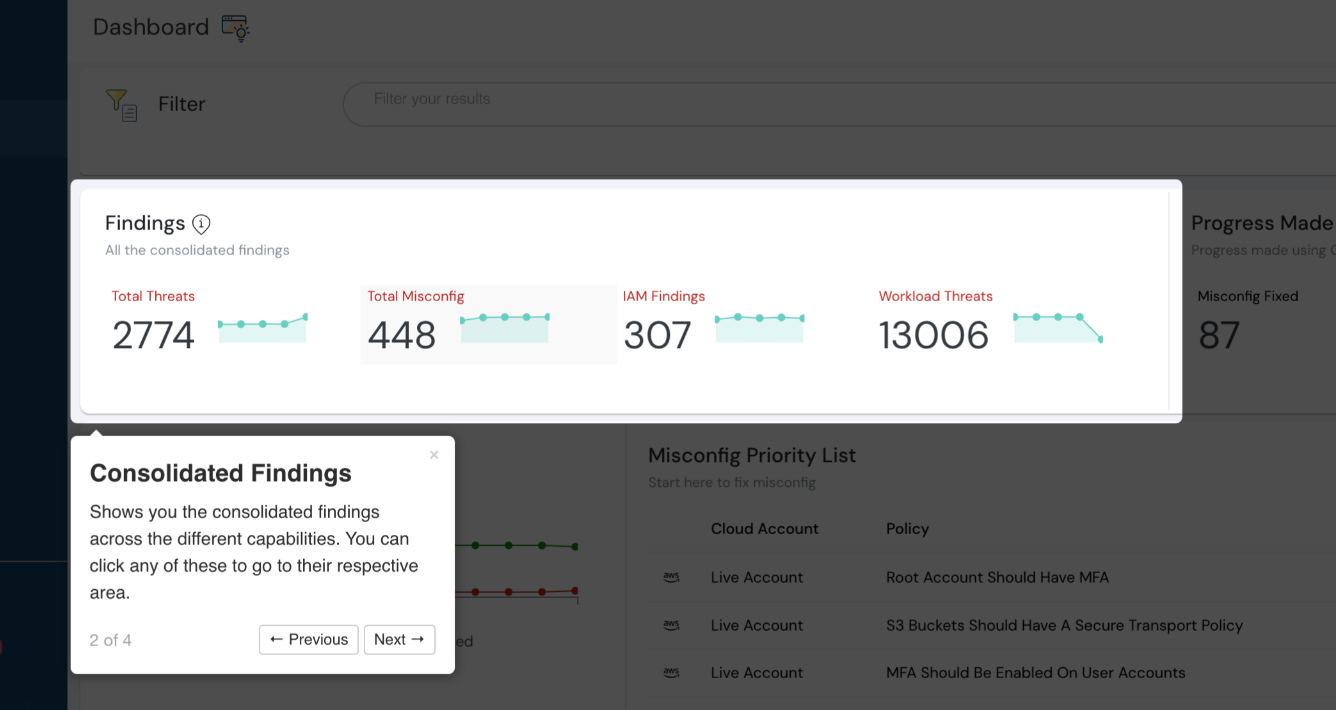Type in the Filter your results field
This screenshot has height=710, width=1336.
pos(800,100)
